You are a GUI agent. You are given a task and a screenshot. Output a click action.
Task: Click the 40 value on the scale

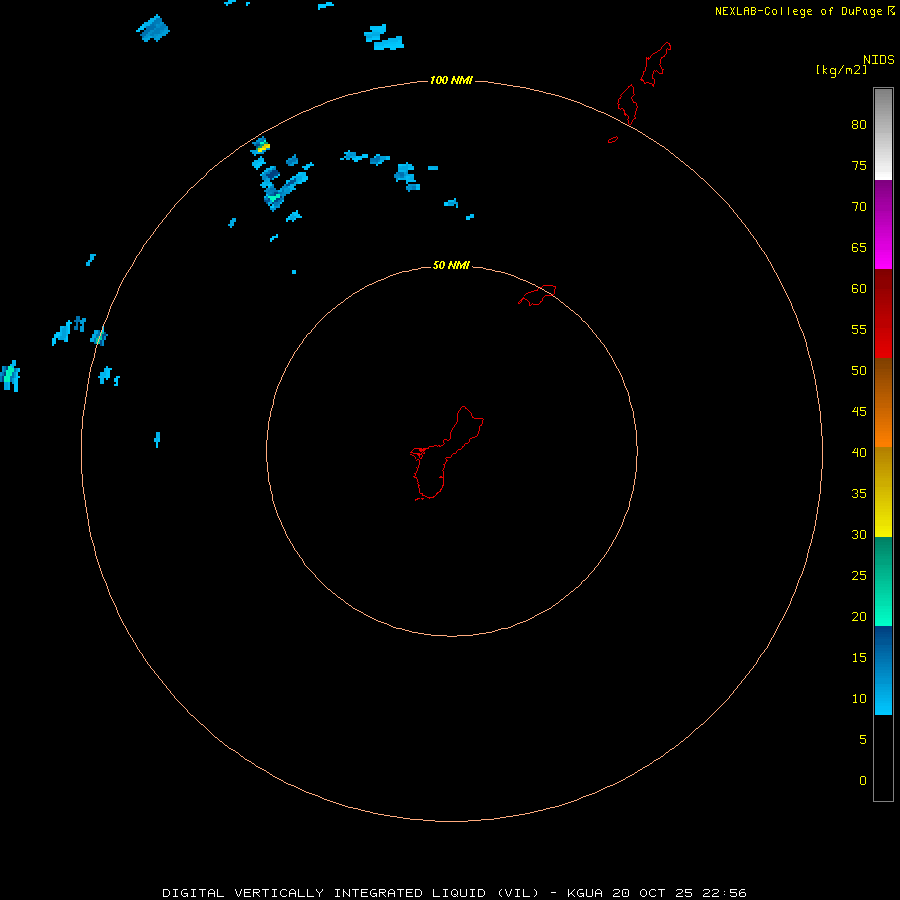859,452
